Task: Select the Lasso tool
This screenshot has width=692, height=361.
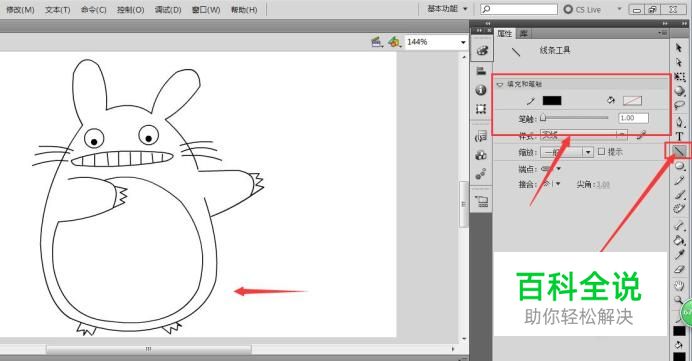Action: tap(679, 105)
